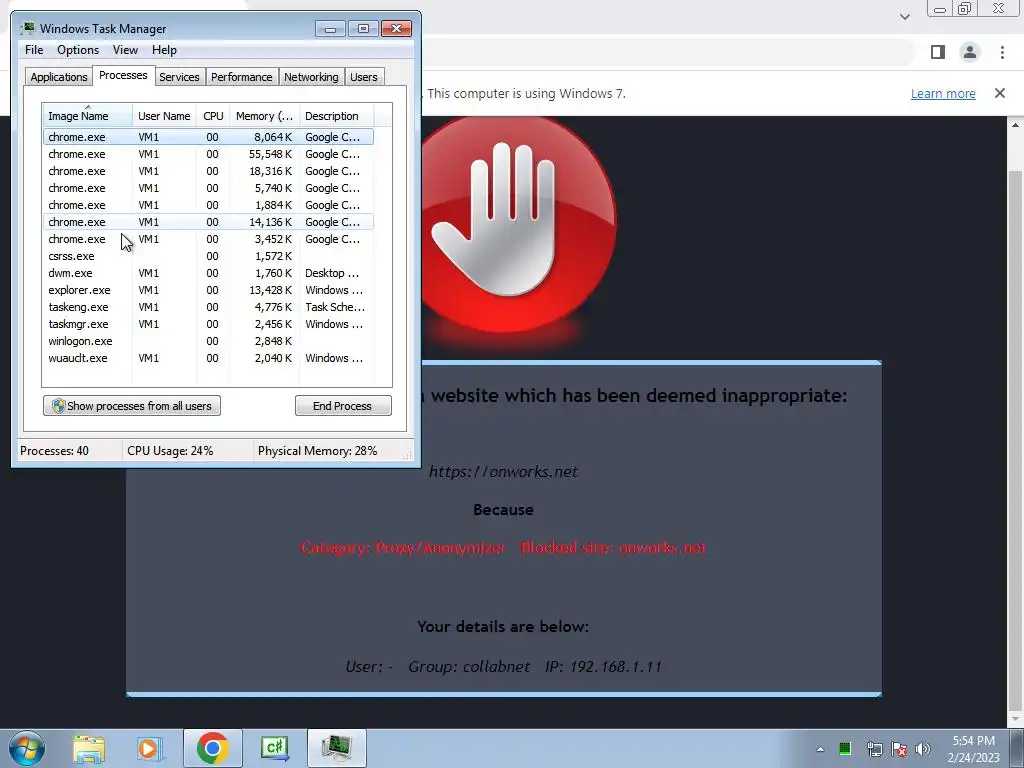1024x768 pixels.
Task: Open the Task Manager File menu
Action: point(34,50)
